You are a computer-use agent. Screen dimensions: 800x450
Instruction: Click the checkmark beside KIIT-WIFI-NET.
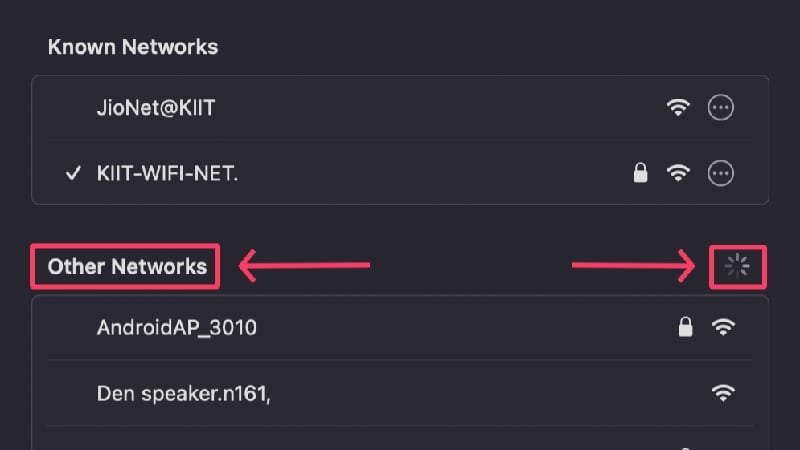[x=72, y=173]
